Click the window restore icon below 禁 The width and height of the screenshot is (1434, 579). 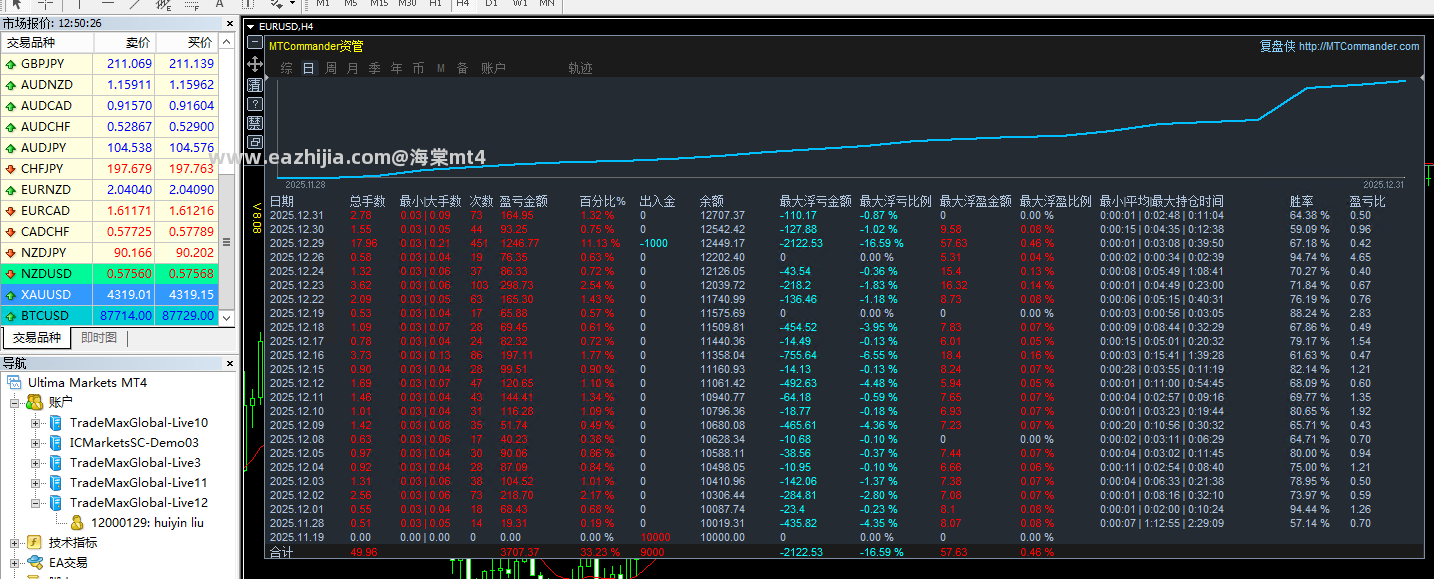(x=255, y=142)
